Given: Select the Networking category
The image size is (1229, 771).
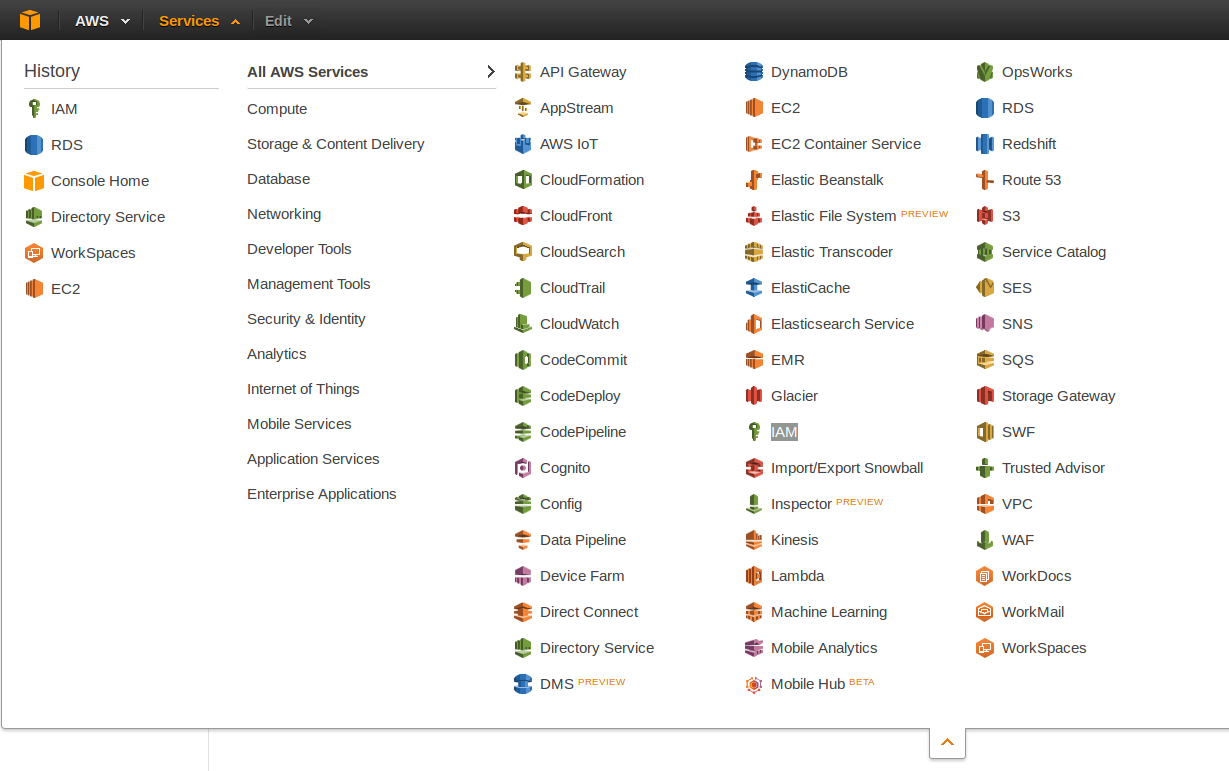Looking at the screenshot, I should [284, 214].
